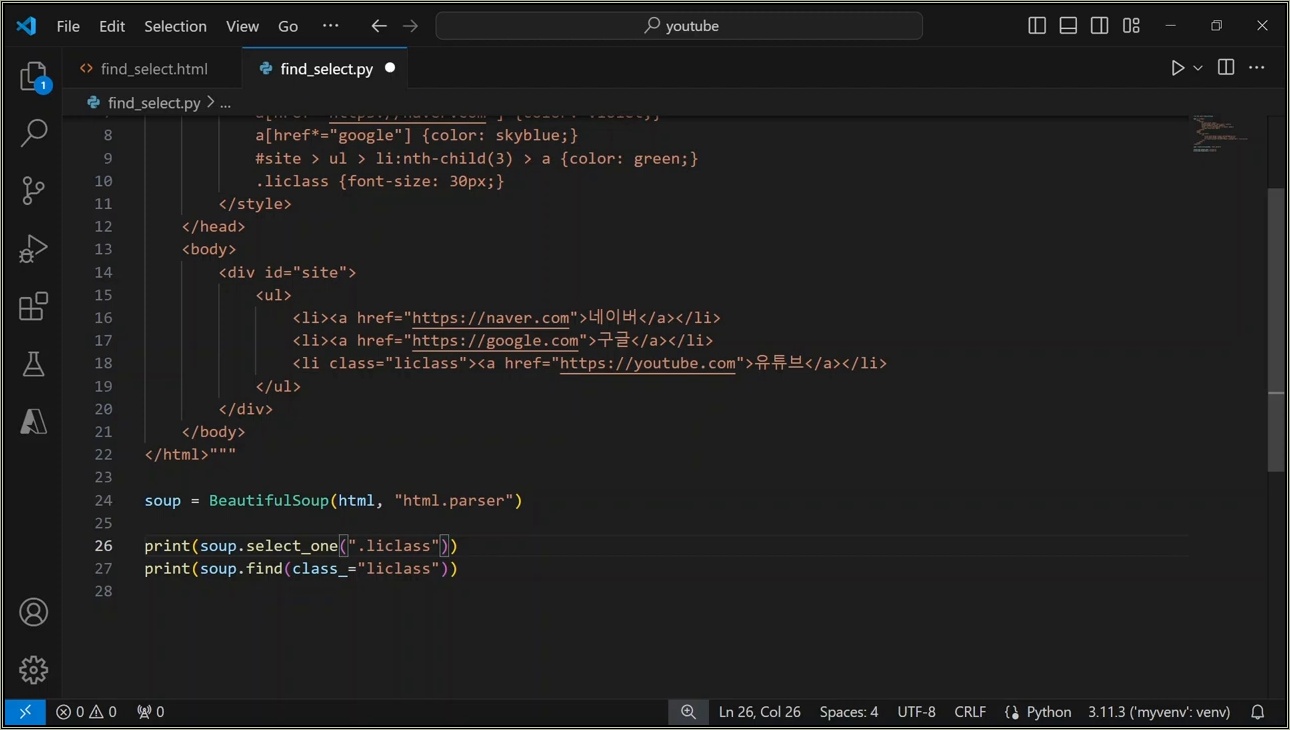
Task: Open the Search view in activity bar
Action: point(33,133)
